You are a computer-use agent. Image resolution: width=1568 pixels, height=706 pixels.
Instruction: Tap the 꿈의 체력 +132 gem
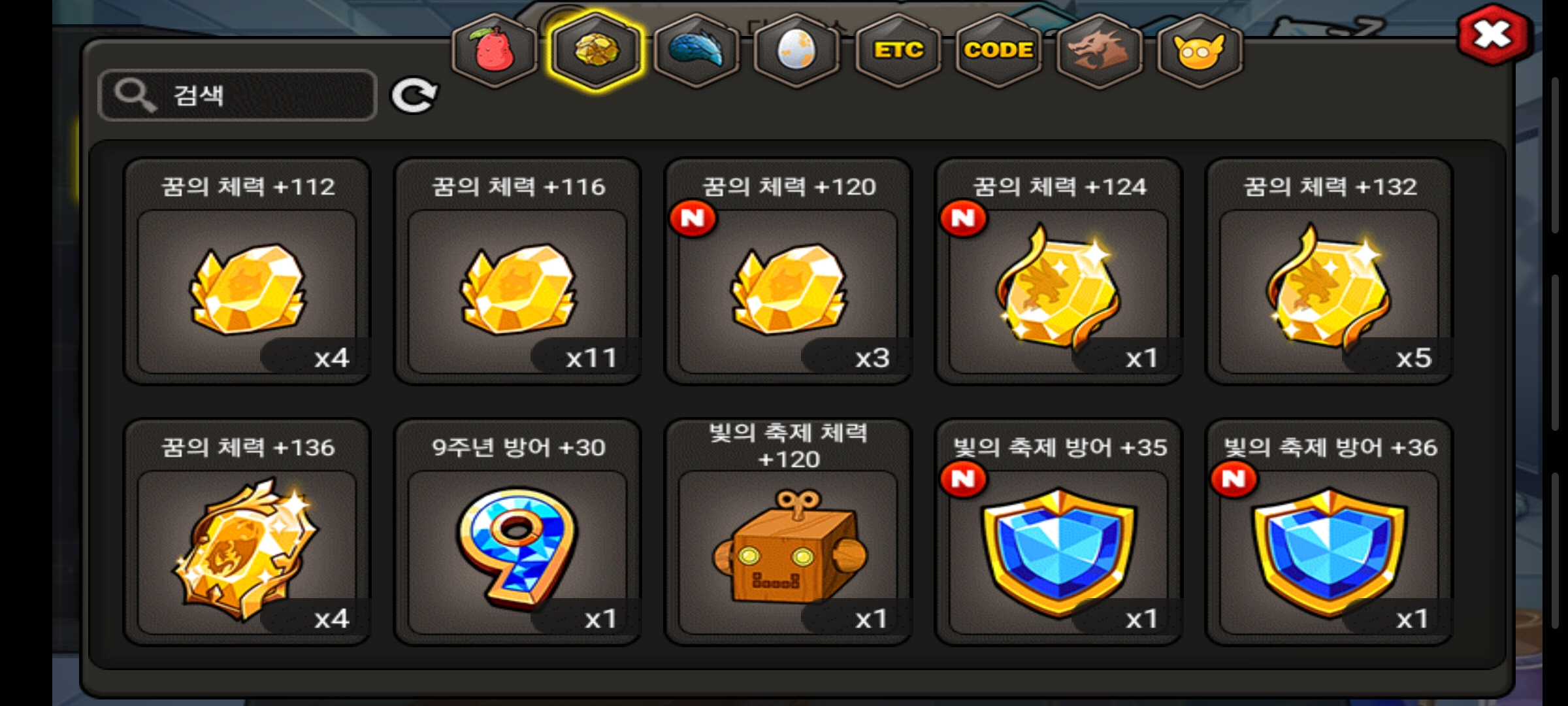tap(1329, 271)
